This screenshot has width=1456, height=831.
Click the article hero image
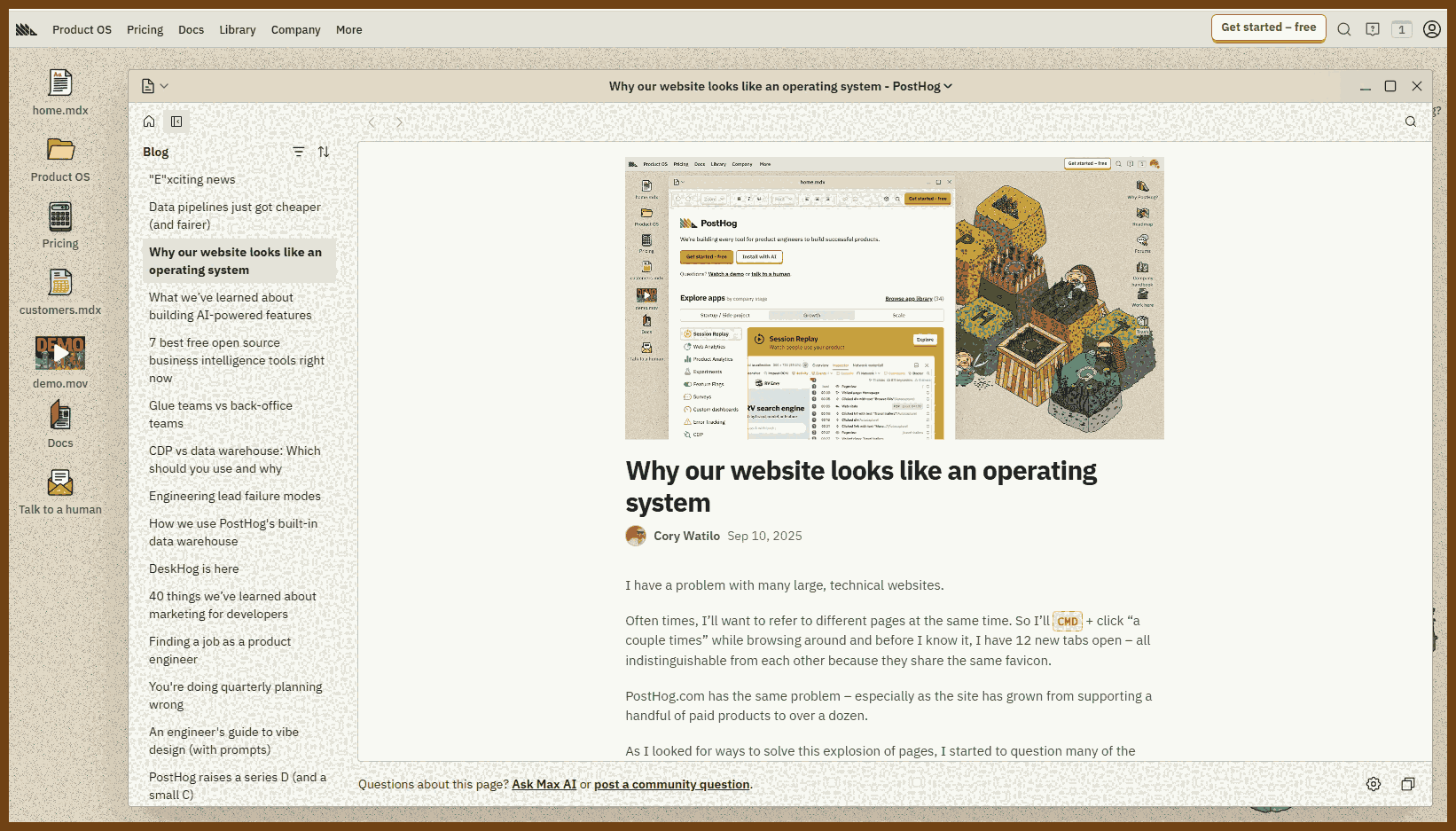894,298
